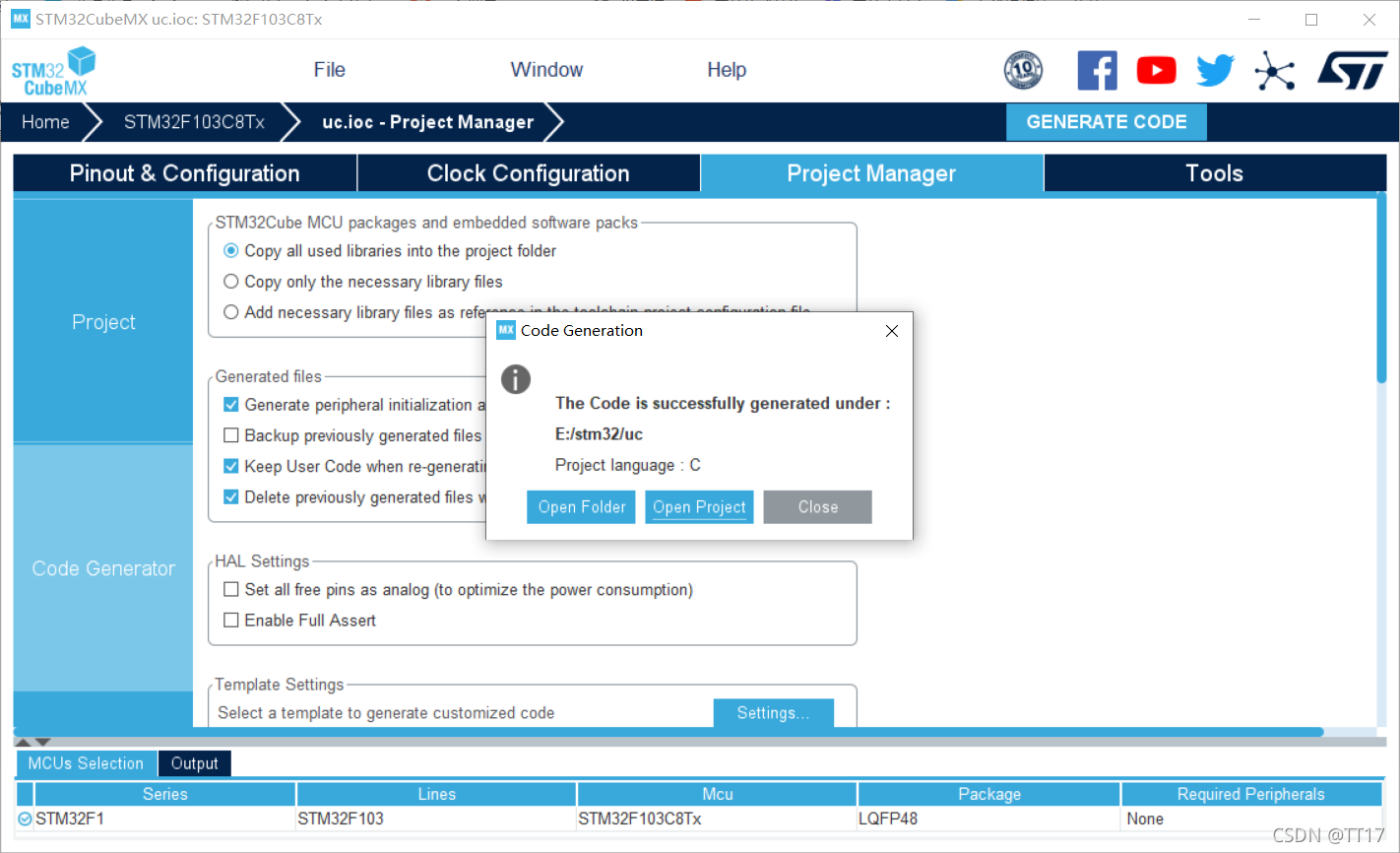This screenshot has height=853, width=1400.
Task: Switch to MCUs Selection bottom tab
Action: coord(86,763)
